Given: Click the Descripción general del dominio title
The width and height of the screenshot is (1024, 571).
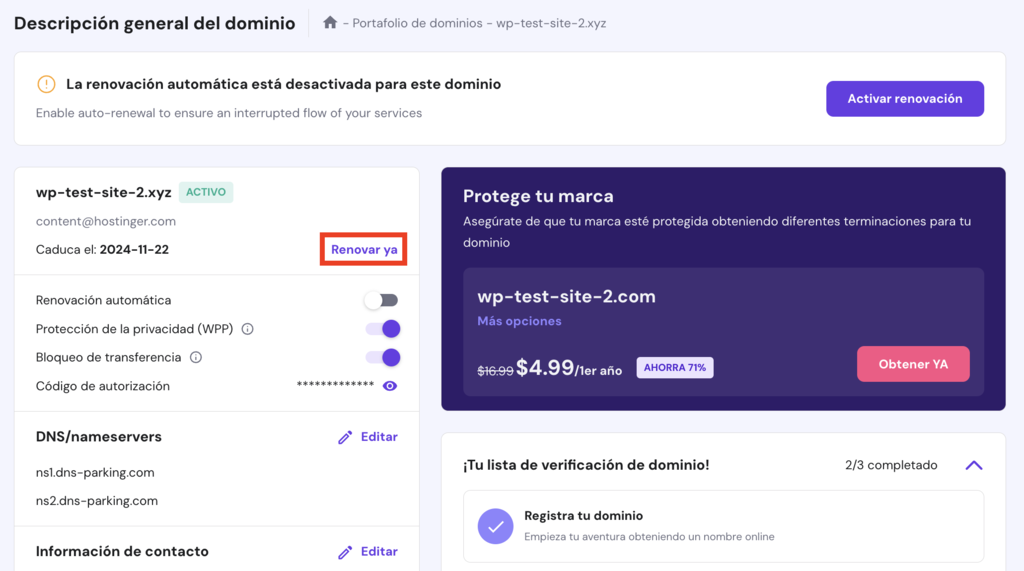Looking at the screenshot, I should [154, 24].
